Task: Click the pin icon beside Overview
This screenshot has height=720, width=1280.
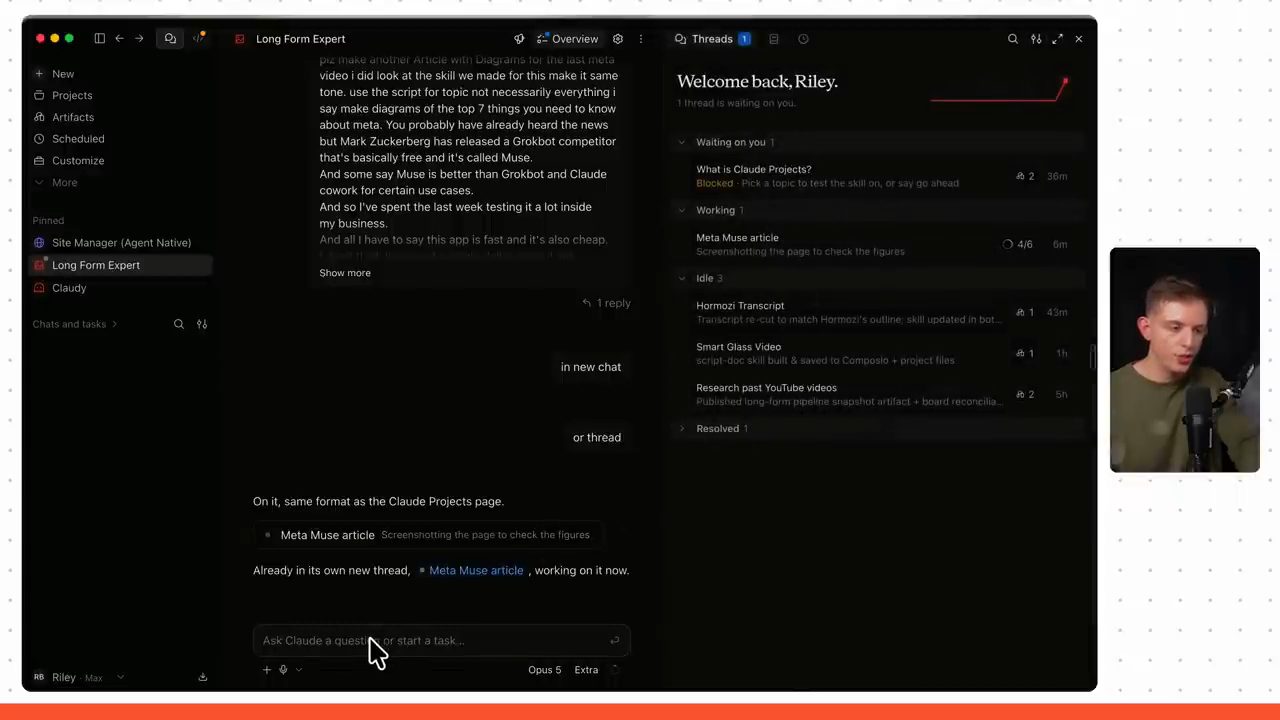Action: coord(519,39)
